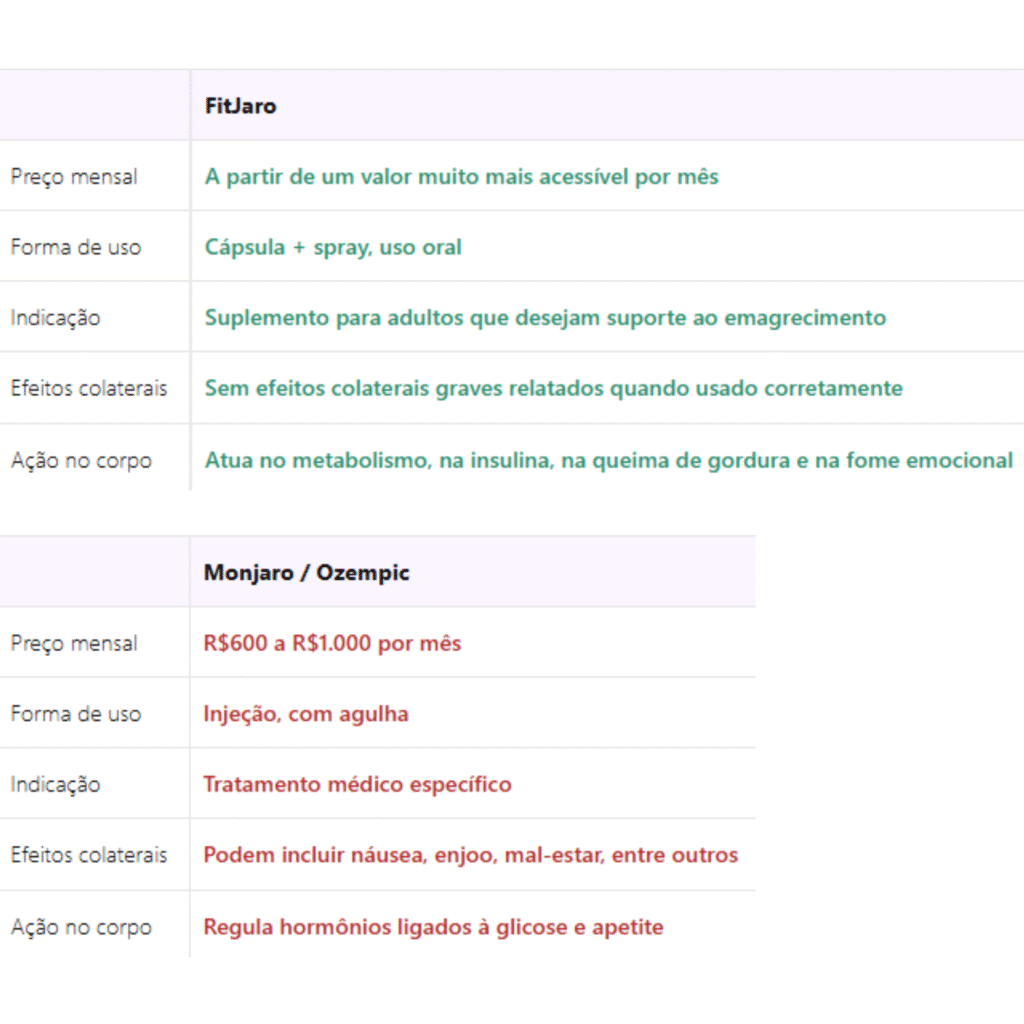Select the FitJaro accessible monthly price text
The width and height of the screenshot is (1024, 1024).
(x=461, y=177)
